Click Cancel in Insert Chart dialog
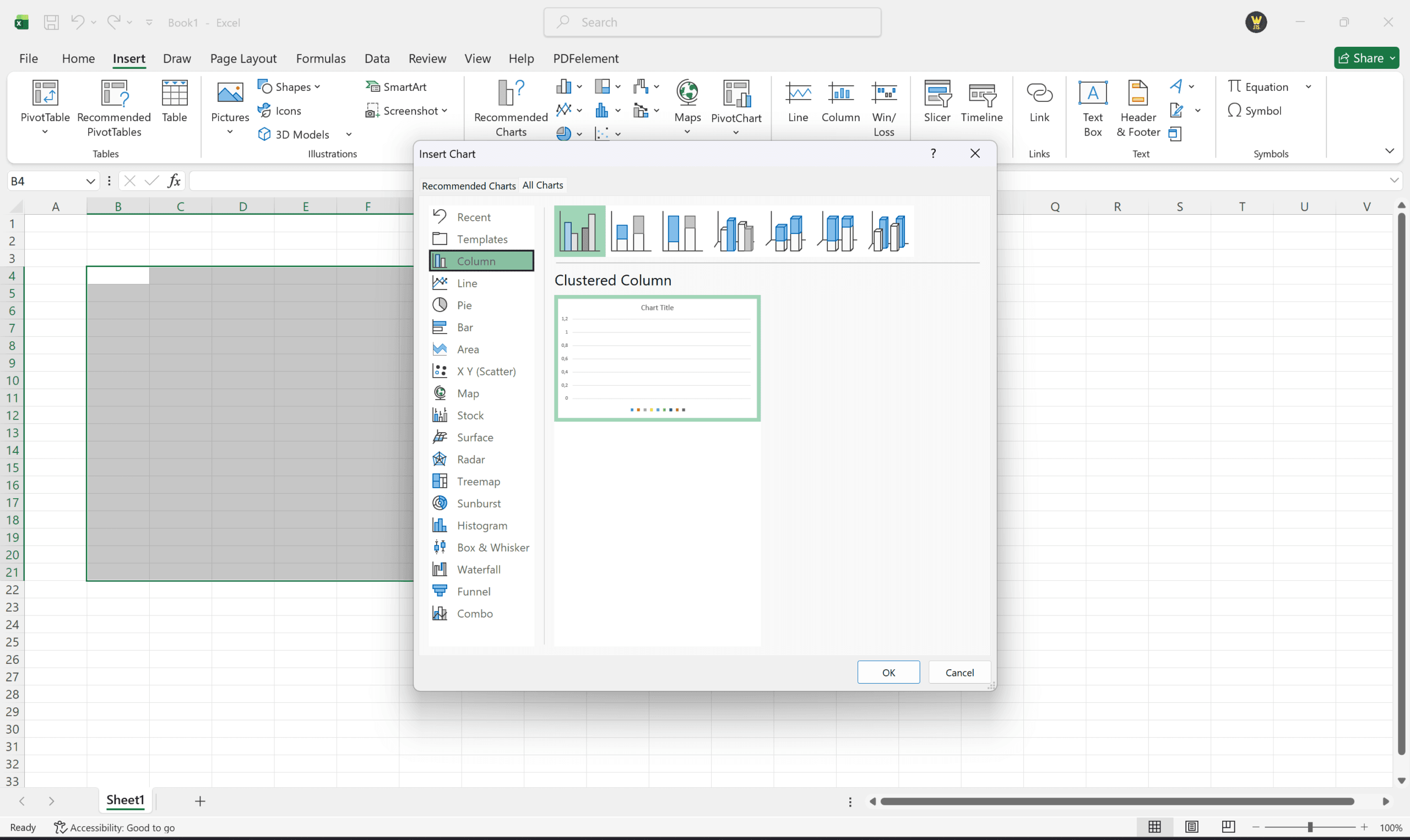 (959, 673)
